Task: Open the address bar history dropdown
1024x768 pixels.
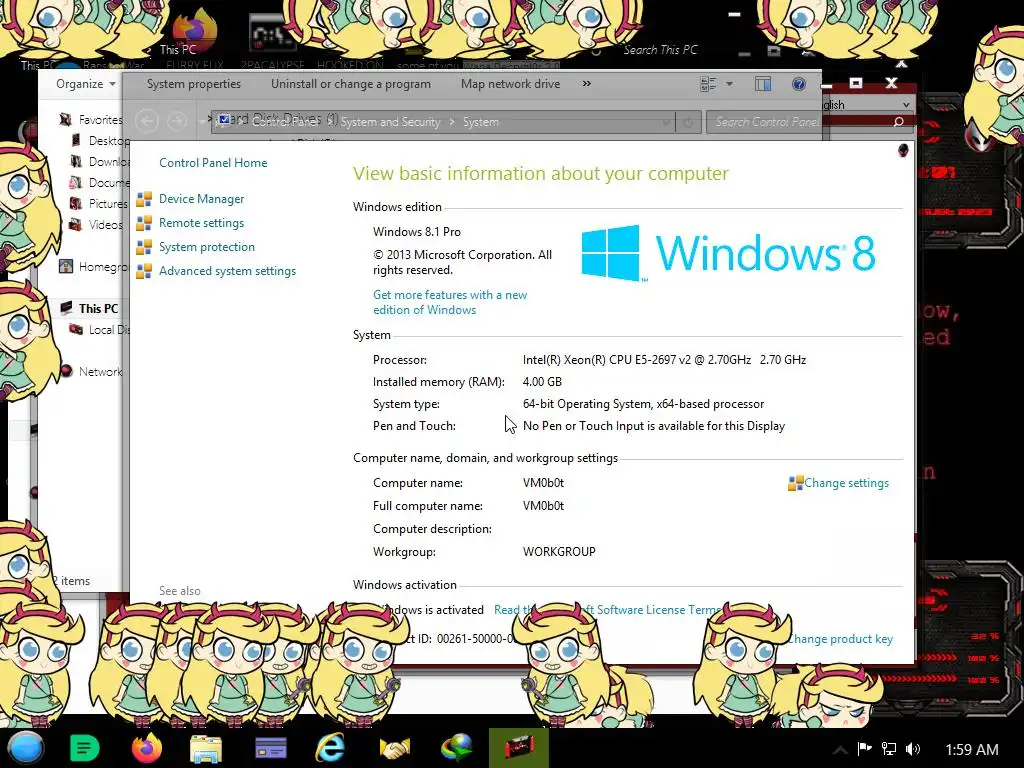Action: pyautogui.click(x=666, y=122)
